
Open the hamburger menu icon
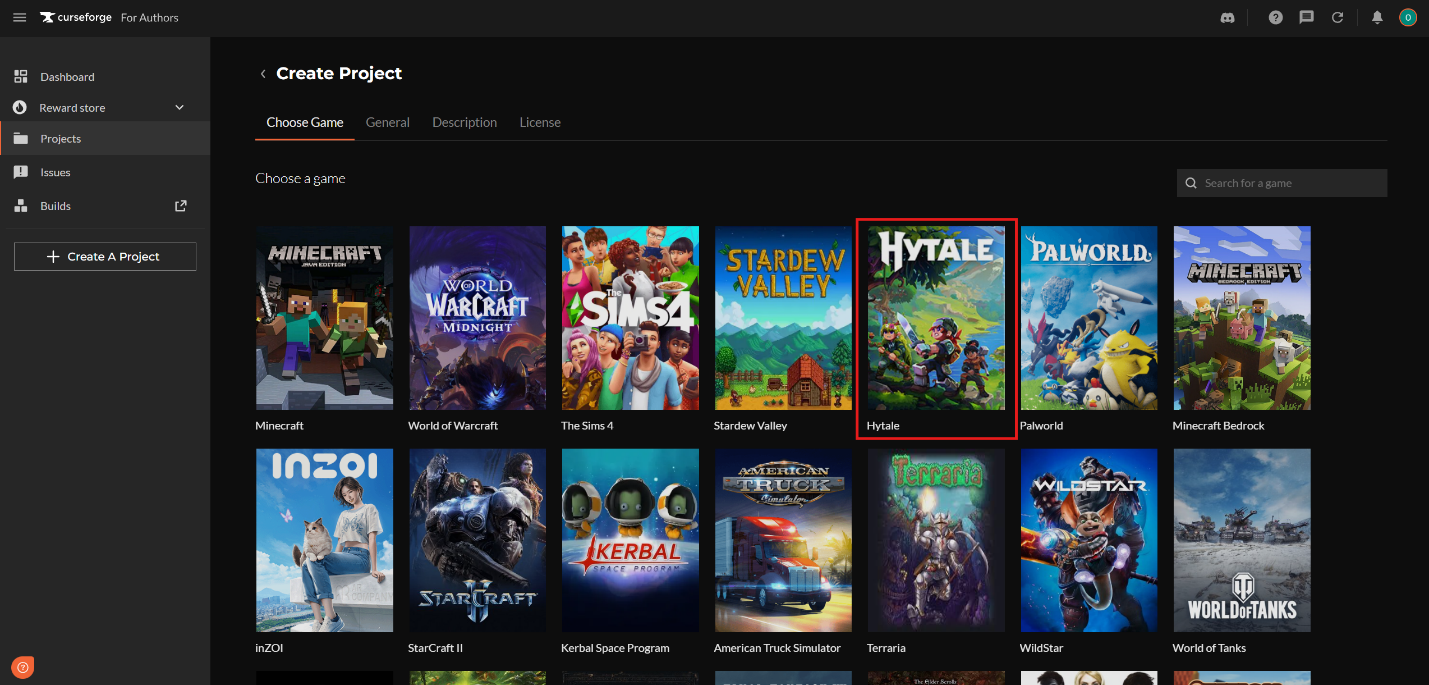point(19,17)
